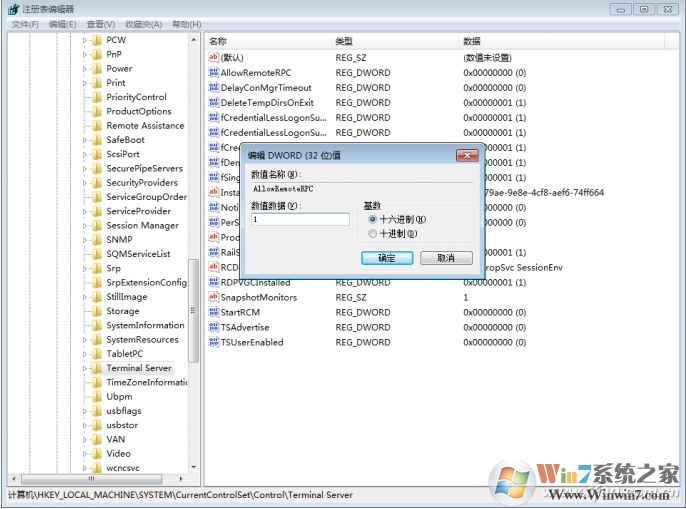The height and width of the screenshot is (509, 686).
Task: Click the Srp folder icon
Action: point(97,268)
